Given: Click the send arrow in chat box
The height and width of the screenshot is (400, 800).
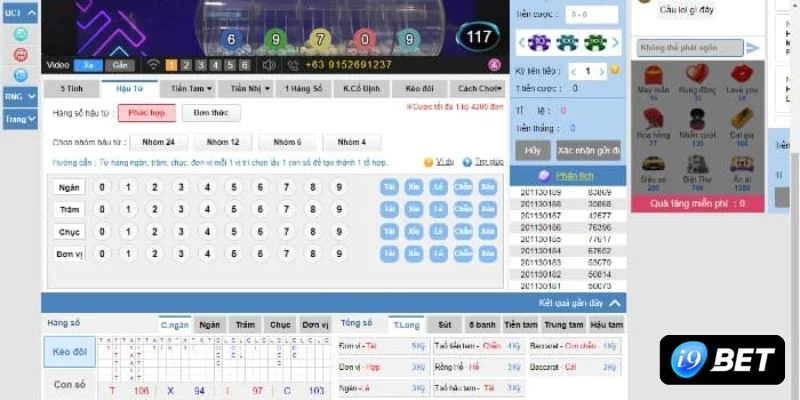Looking at the screenshot, I should click(753, 47).
